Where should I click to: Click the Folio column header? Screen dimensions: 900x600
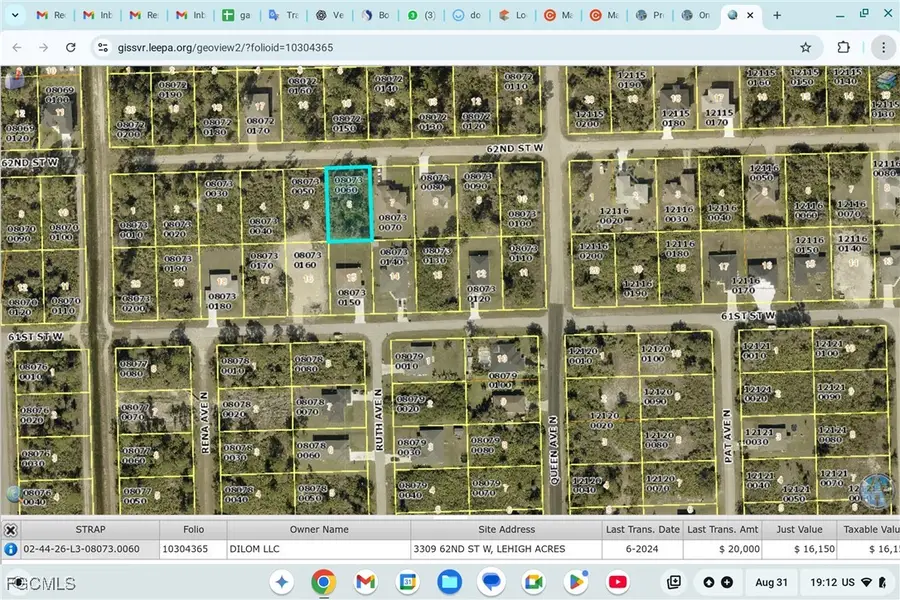193,529
